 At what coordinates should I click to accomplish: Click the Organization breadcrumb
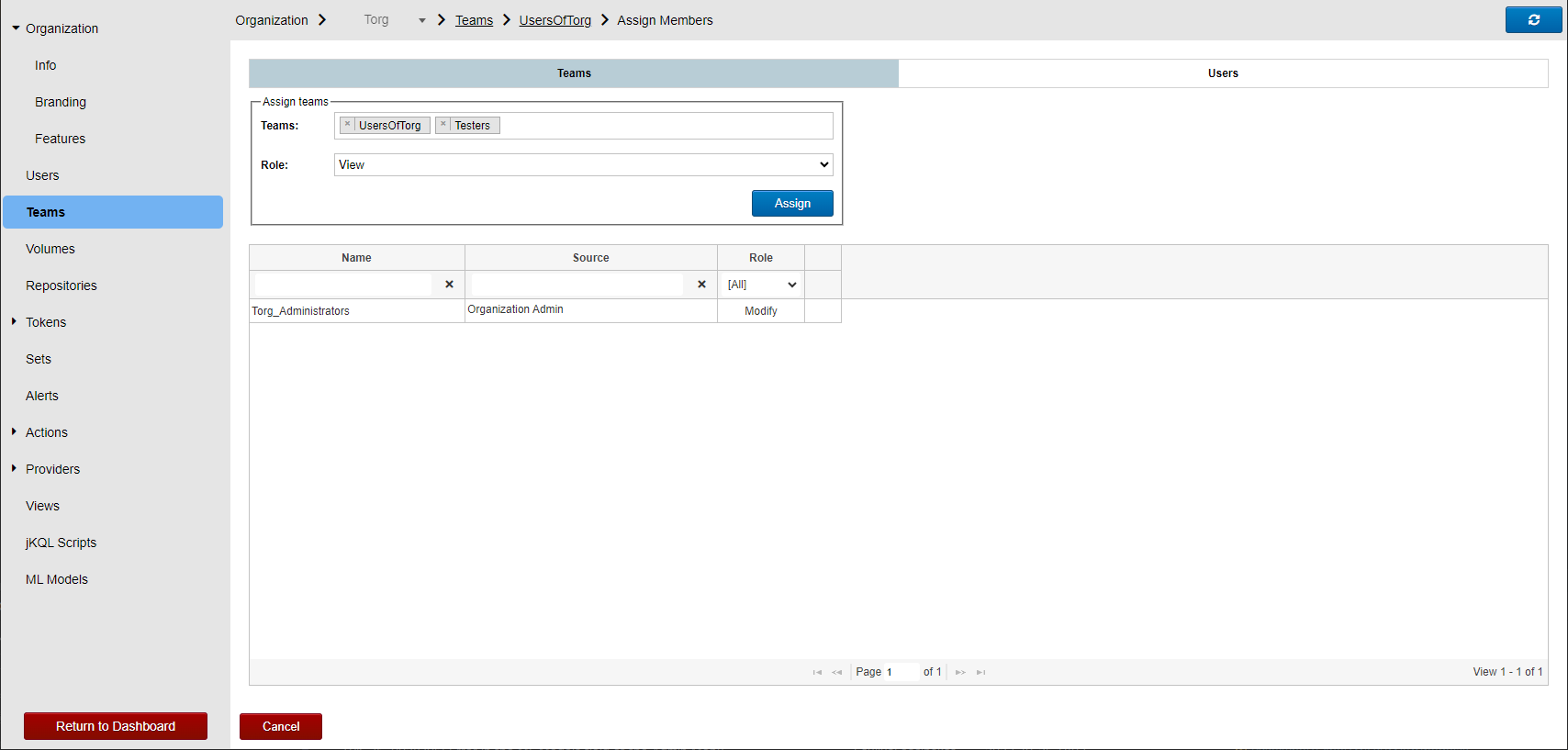(272, 20)
